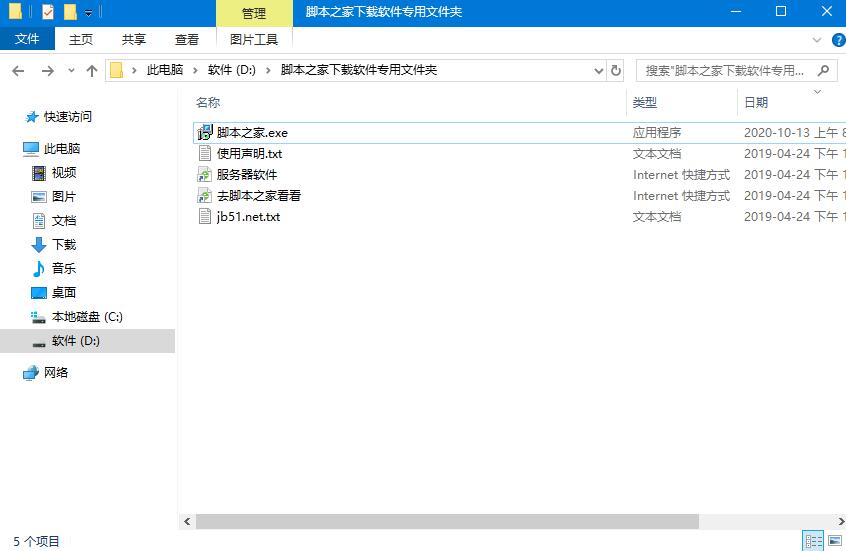Screen dimensions: 846x551
Task: Select 此电脑 in the navigation pane
Action: 62,148
